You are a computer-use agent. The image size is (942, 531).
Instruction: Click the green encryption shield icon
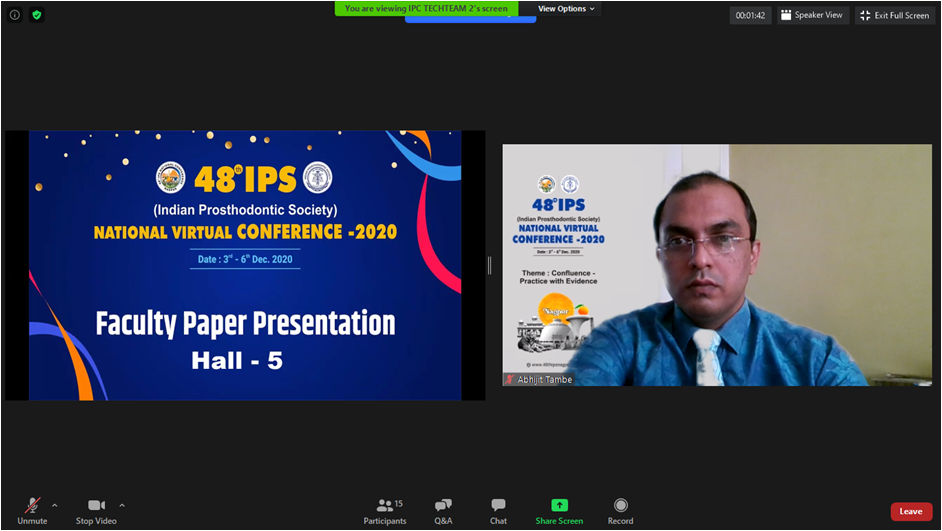point(37,15)
